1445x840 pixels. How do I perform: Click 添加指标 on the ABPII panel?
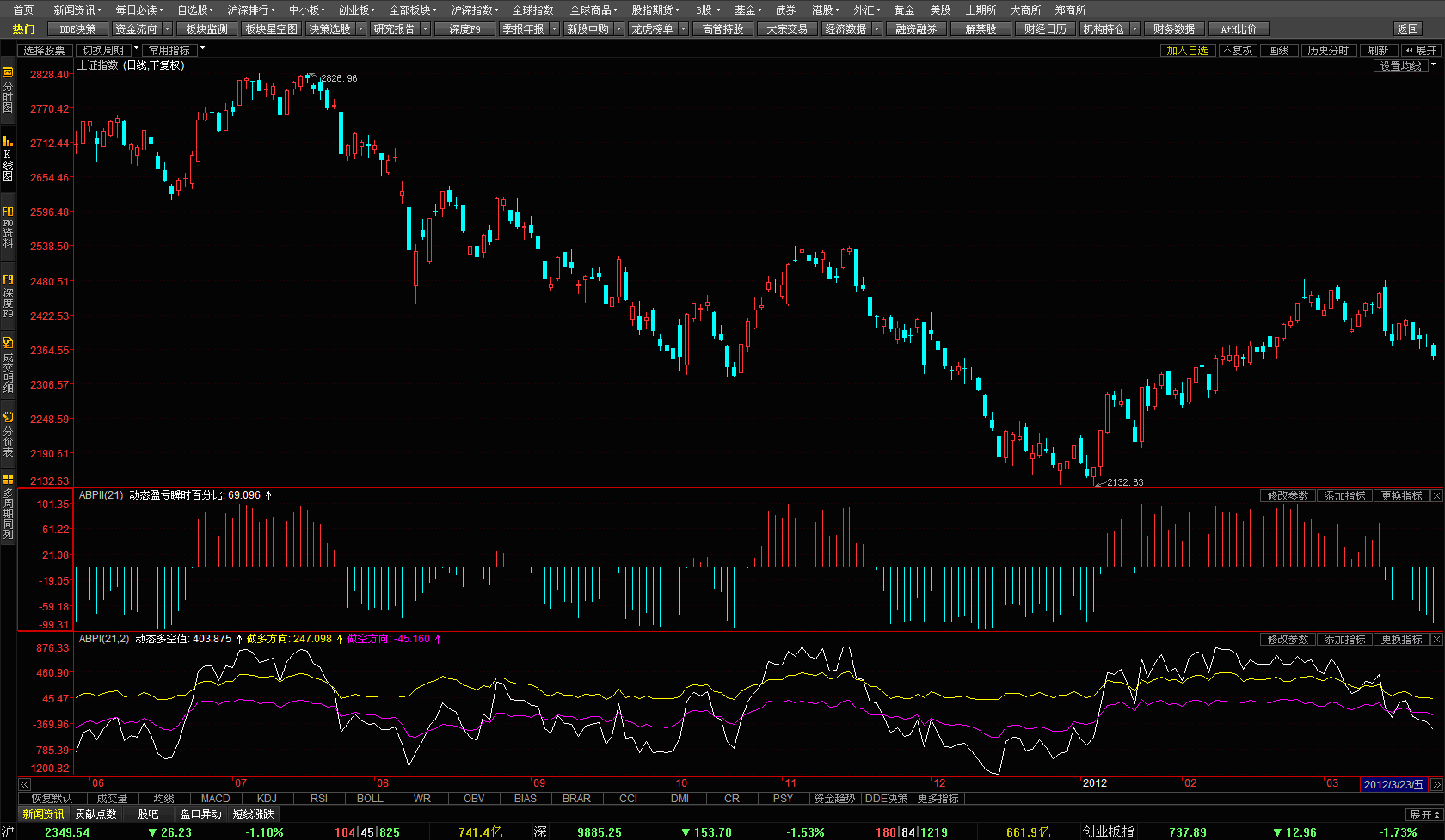point(1344,496)
